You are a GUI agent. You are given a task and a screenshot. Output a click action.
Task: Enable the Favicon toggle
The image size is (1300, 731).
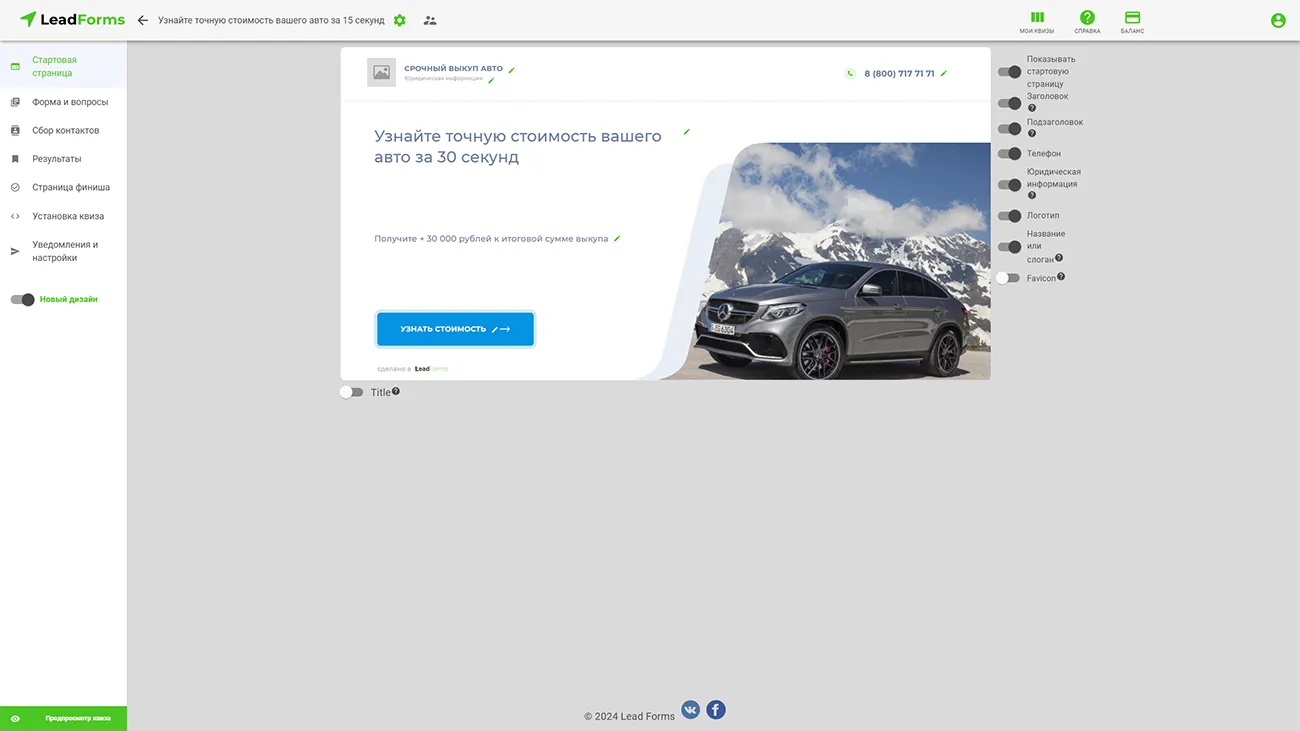pos(1008,278)
